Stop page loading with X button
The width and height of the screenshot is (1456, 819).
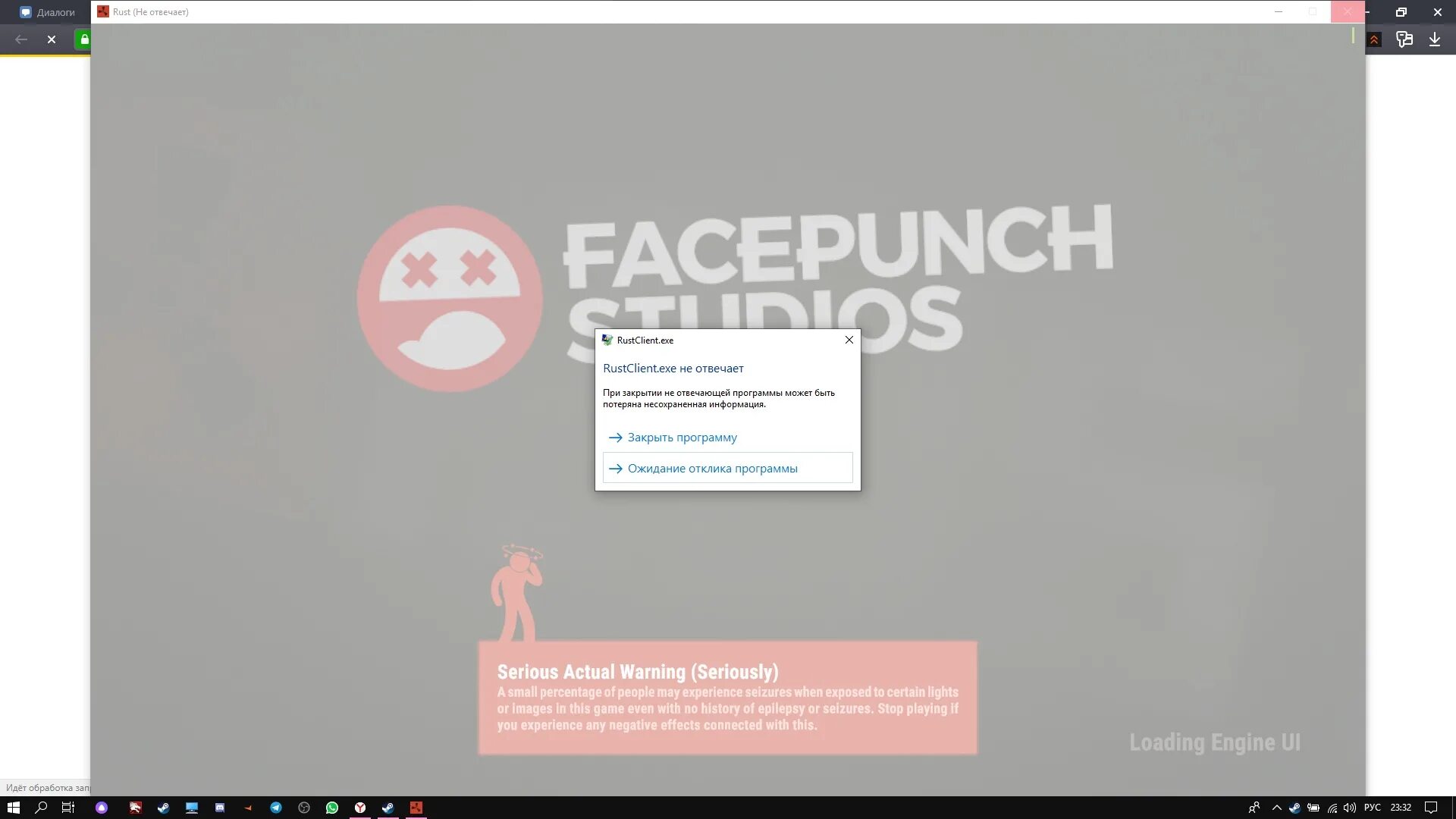coord(52,39)
